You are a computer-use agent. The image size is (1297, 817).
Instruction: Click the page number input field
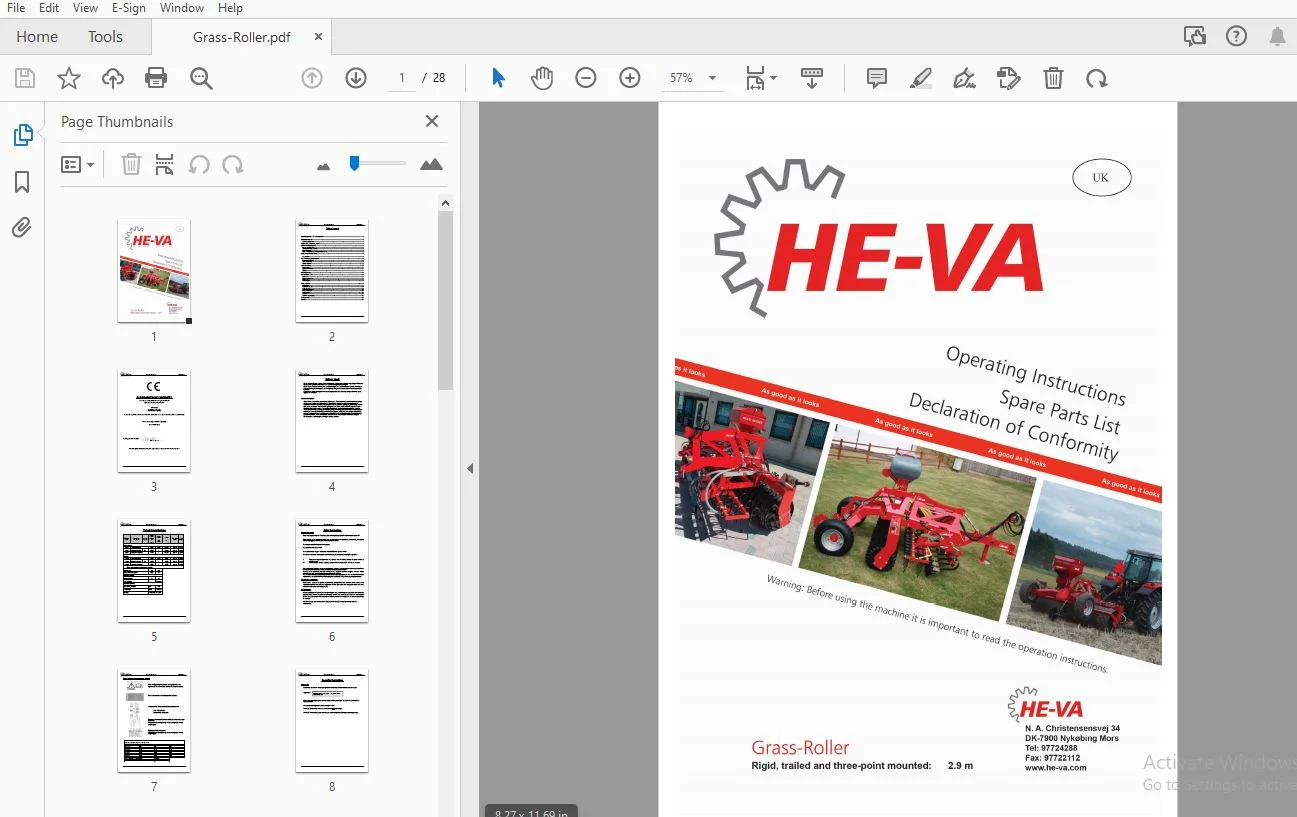402,78
